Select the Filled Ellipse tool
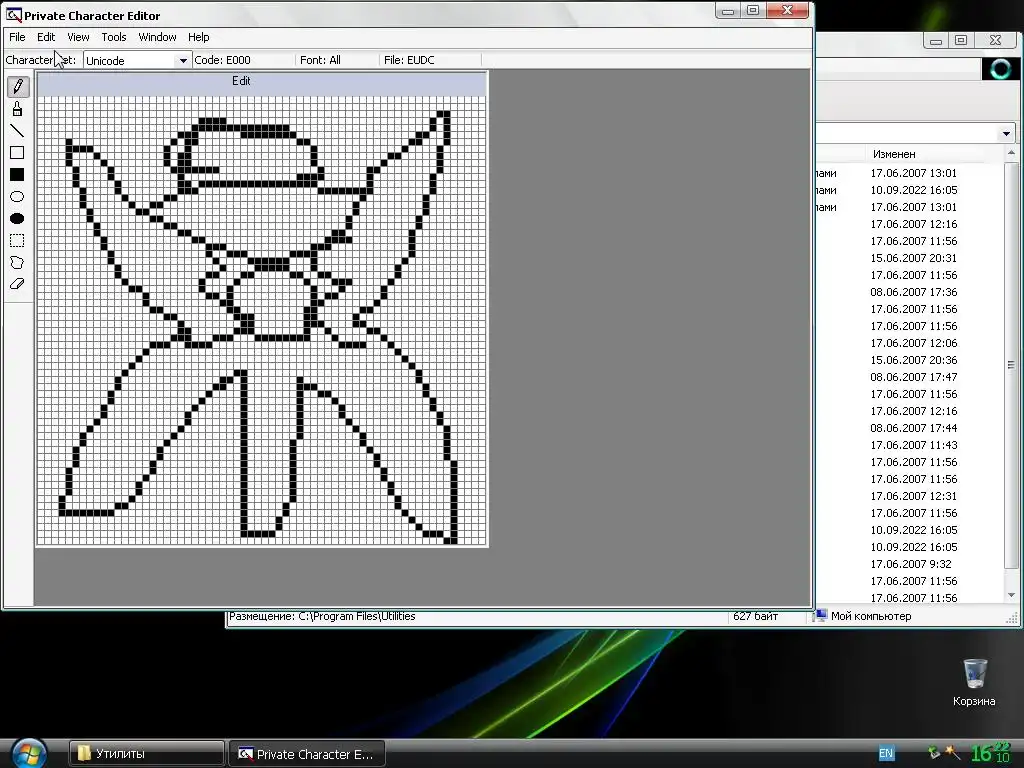The height and width of the screenshot is (768, 1024). coord(18,218)
